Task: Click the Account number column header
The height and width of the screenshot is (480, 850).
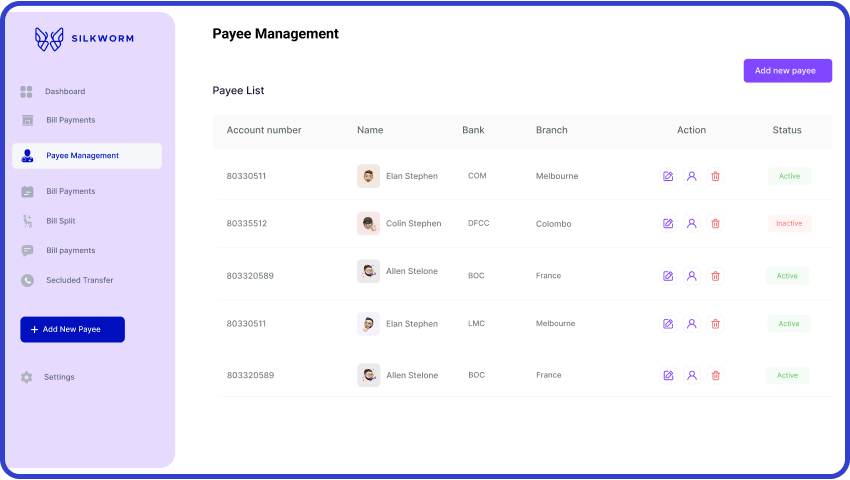Action: (264, 130)
